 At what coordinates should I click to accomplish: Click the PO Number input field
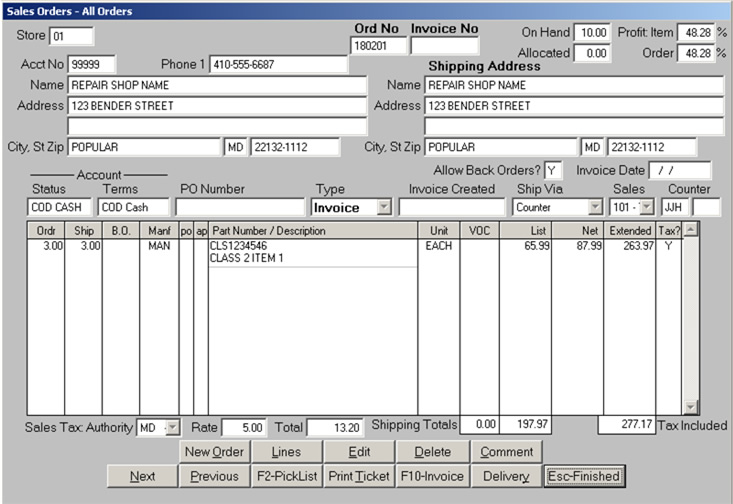pos(240,207)
